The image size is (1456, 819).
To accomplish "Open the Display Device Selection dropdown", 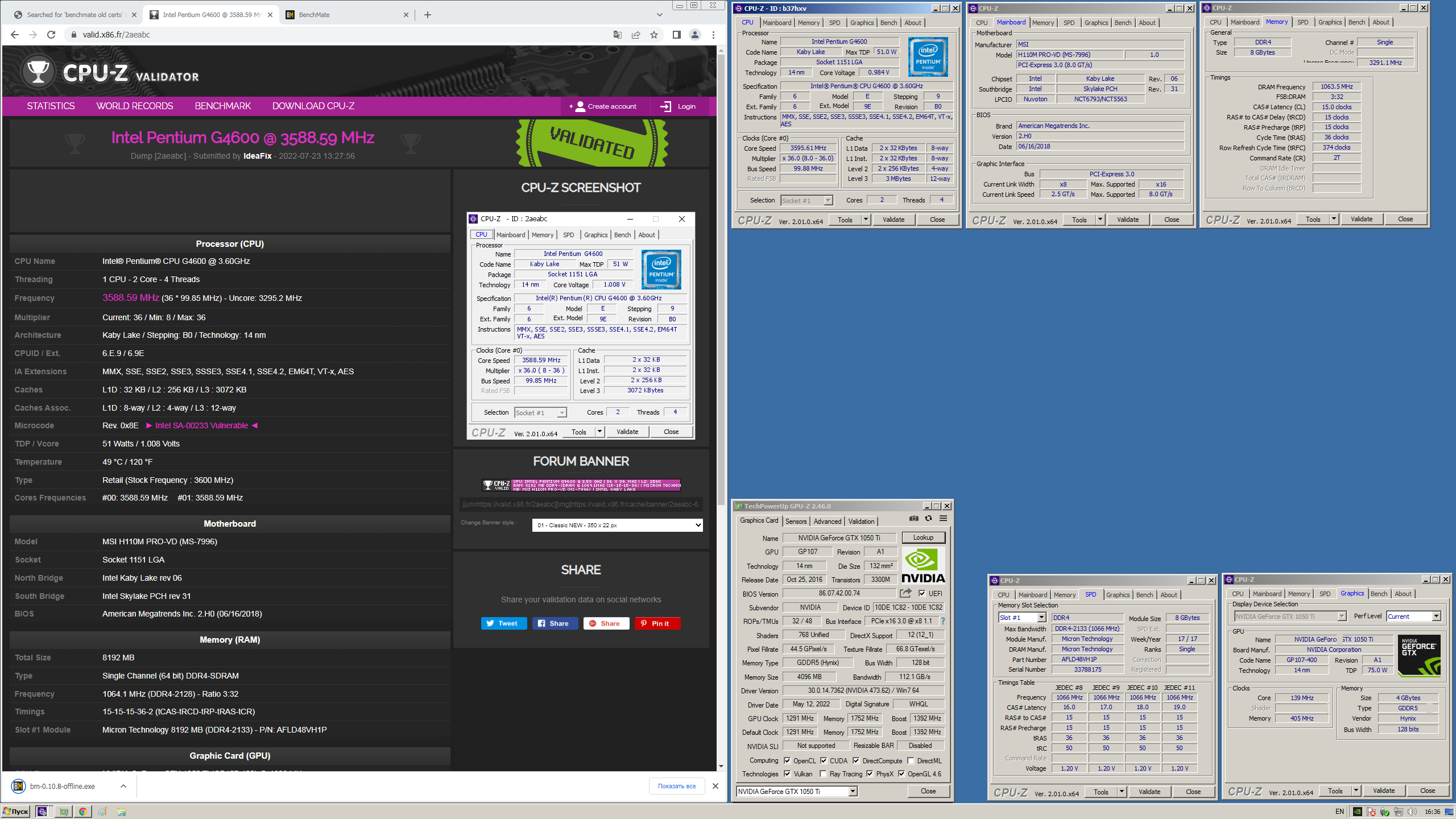I will 1290,617.
